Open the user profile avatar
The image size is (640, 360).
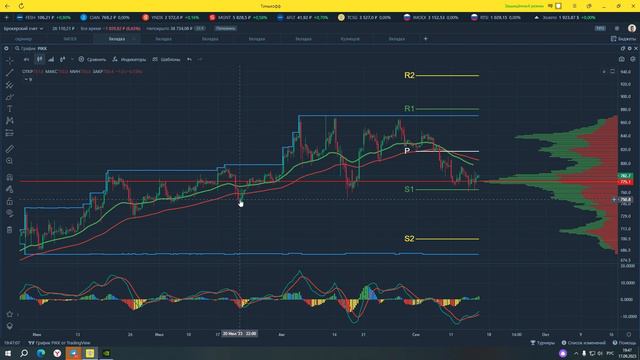[632, 28]
